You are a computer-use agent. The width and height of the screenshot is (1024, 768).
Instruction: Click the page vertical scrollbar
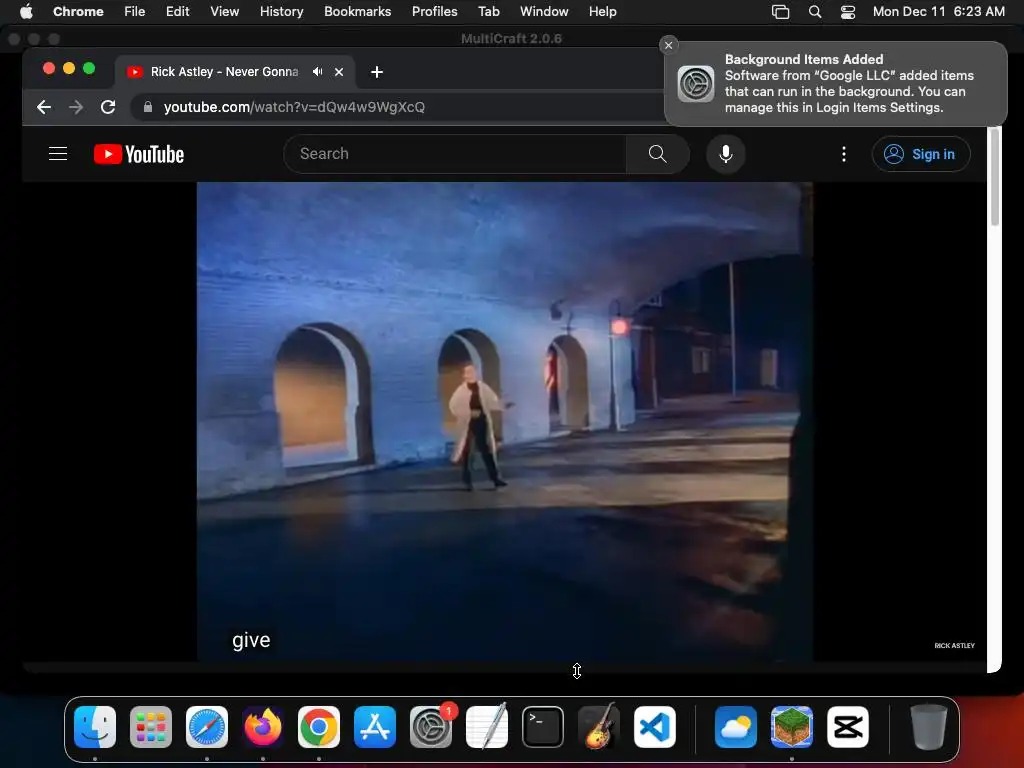[995, 178]
